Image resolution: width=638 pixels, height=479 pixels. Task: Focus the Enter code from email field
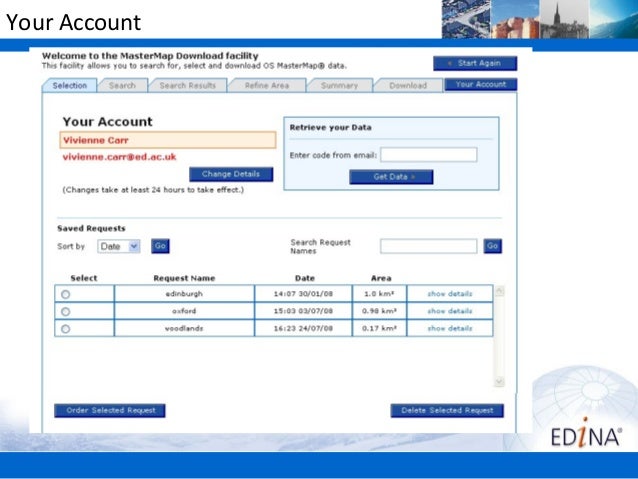point(428,155)
